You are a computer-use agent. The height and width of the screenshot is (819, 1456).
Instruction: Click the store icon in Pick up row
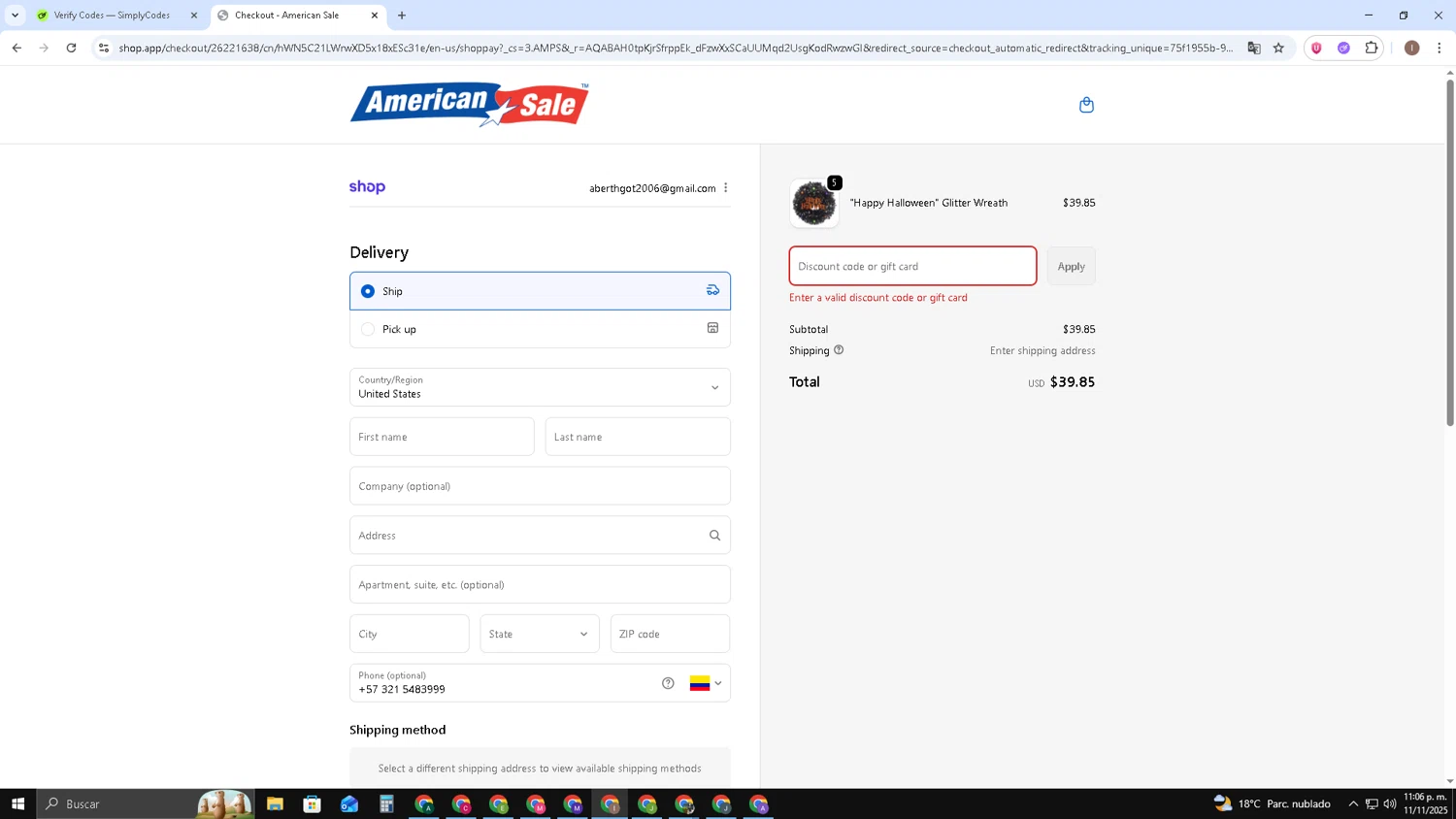point(712,328)
